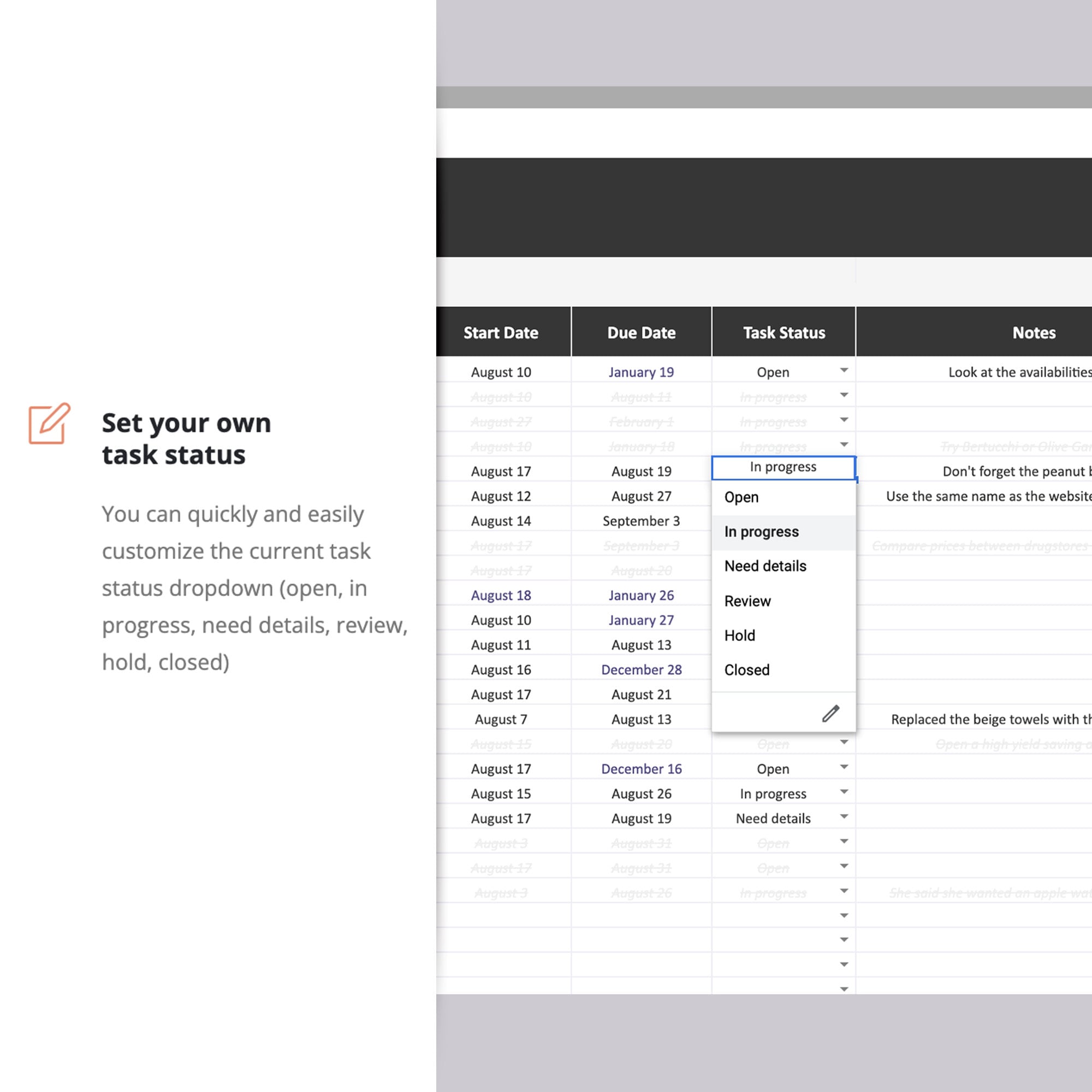Open the status dropdown on the Need details row

[844, 816]
